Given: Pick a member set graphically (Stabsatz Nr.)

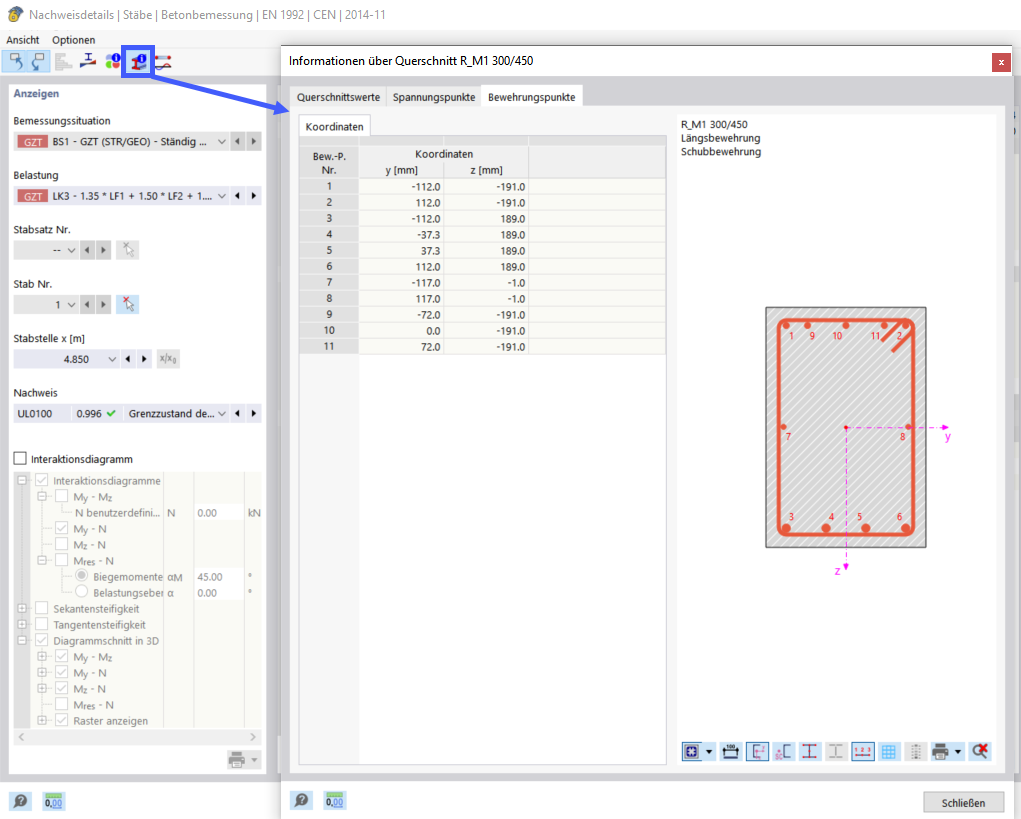Looking at the screenshot, I should pos(128,250).
